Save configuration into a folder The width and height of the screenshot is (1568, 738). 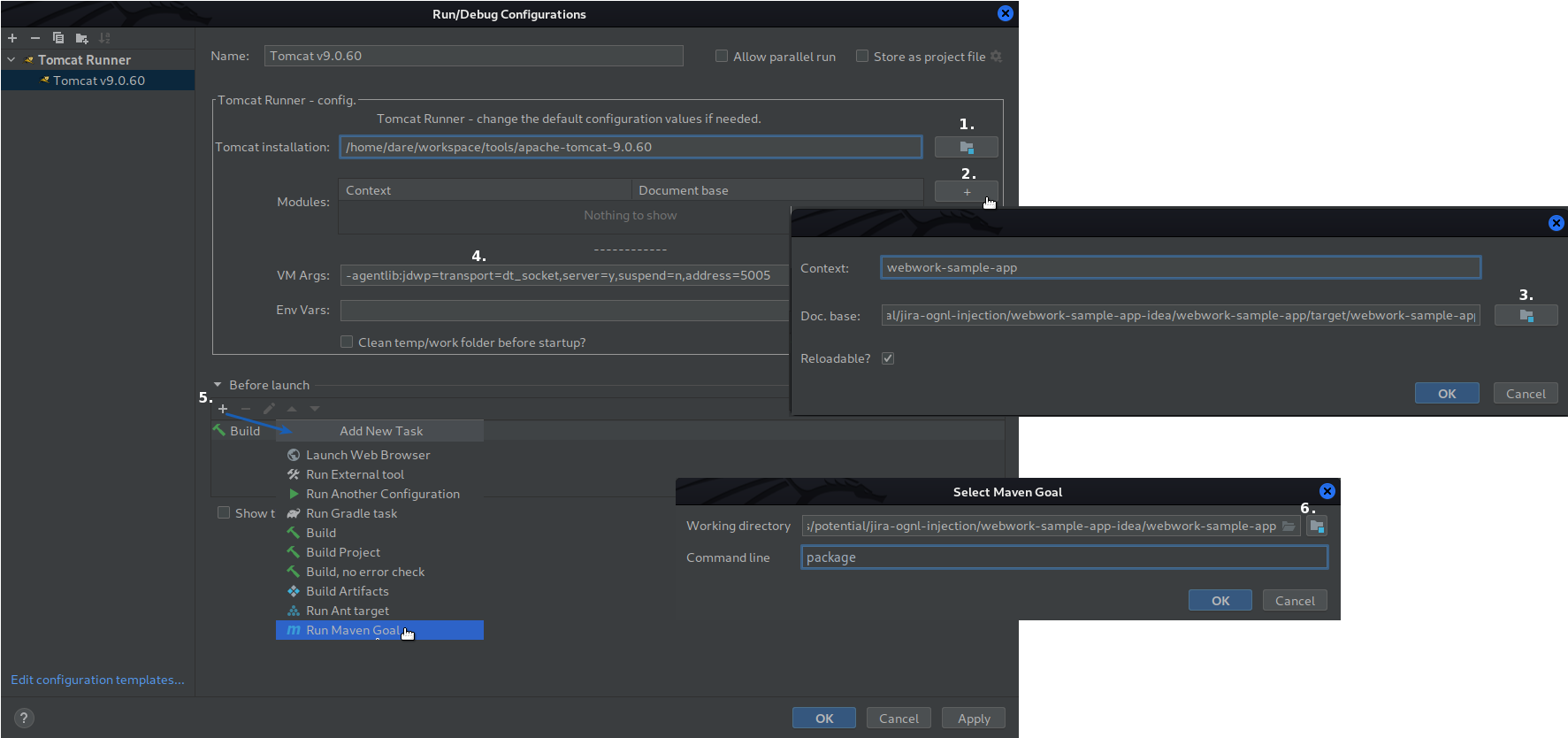82,38
